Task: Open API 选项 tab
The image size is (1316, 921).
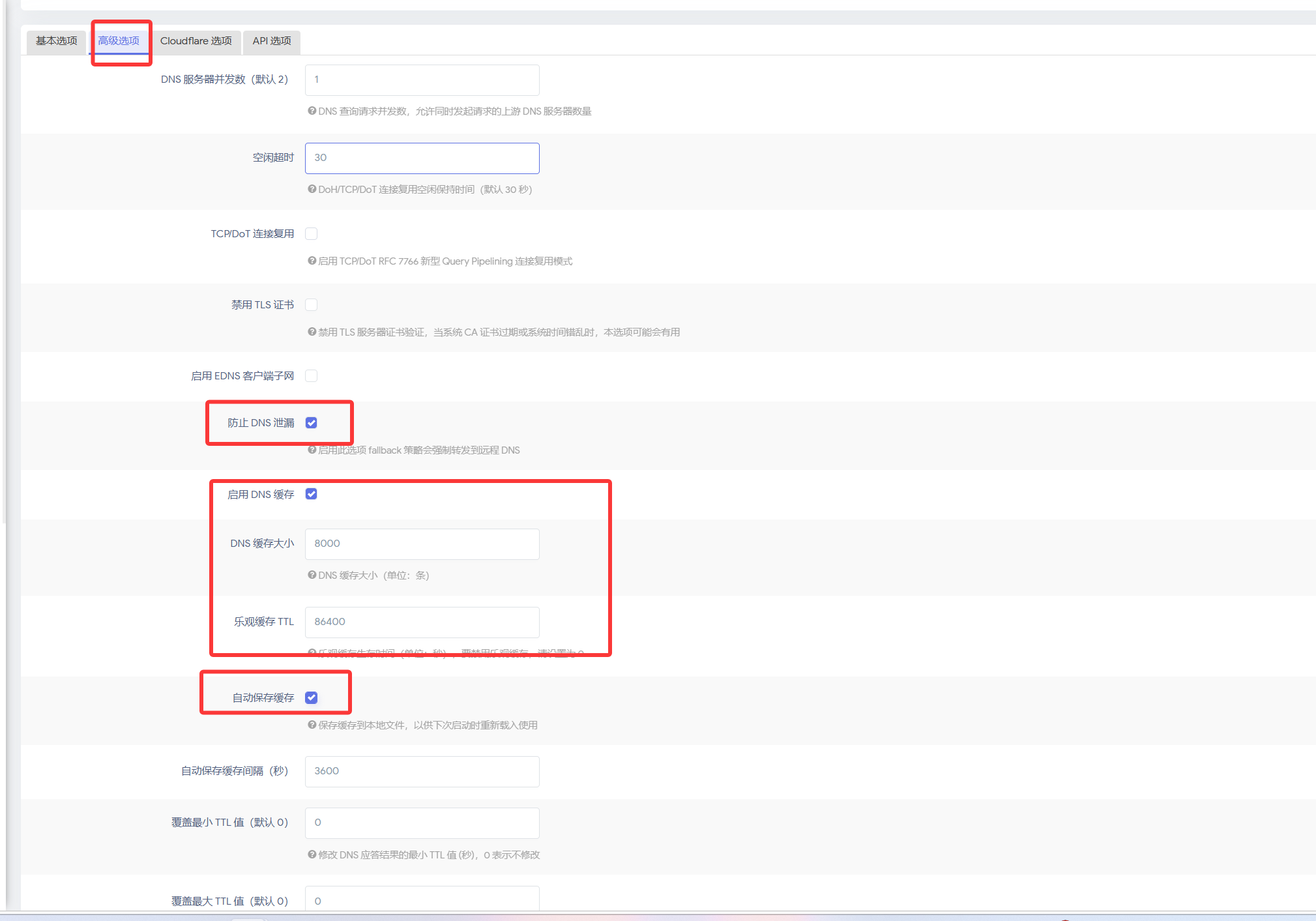Action: pos(271,41)
